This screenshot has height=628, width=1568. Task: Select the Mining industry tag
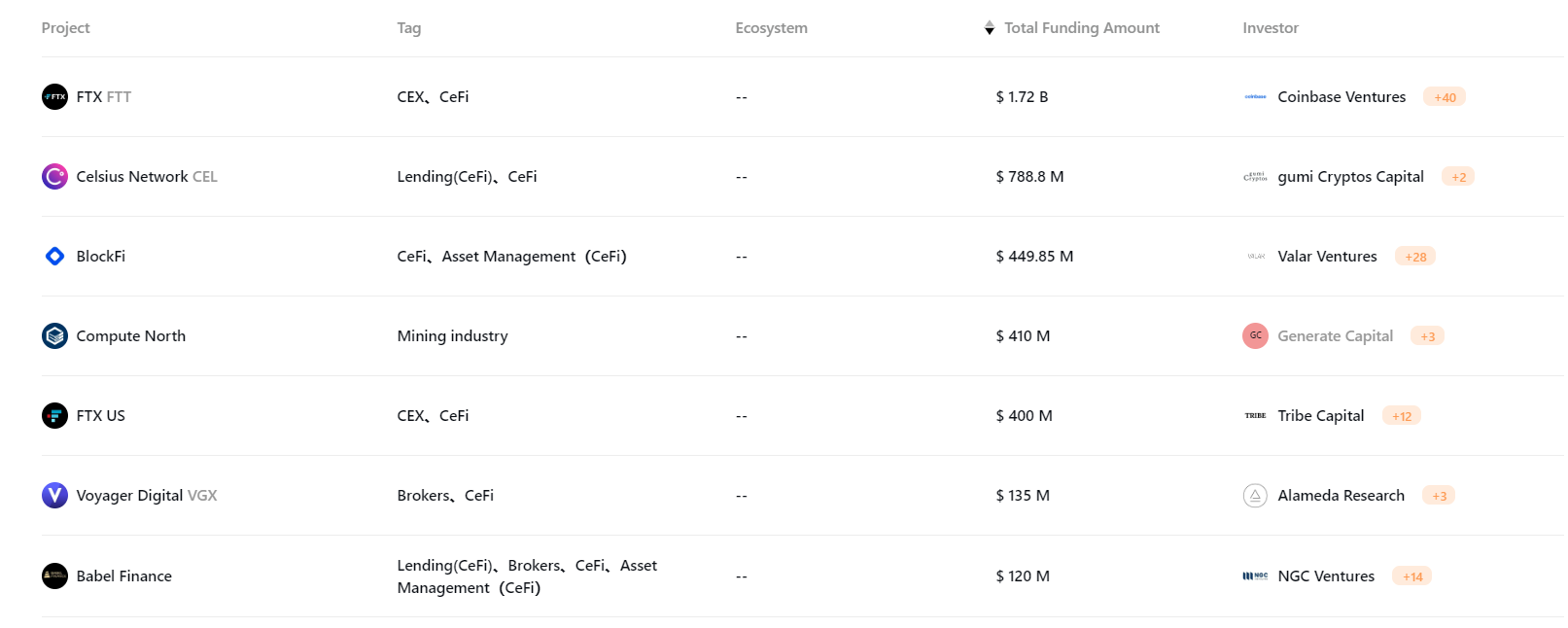452,336
